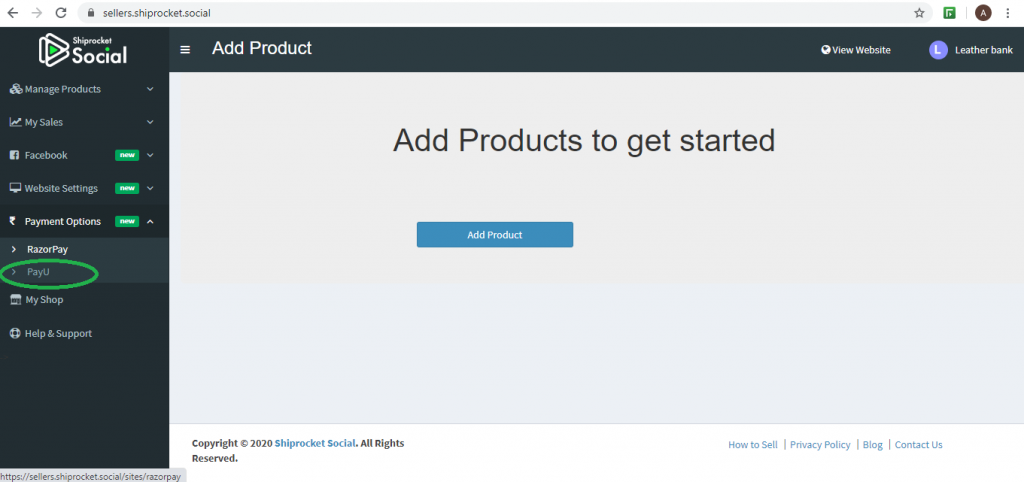Click View Website link
1024x482 pixels.
pos(856,50)
